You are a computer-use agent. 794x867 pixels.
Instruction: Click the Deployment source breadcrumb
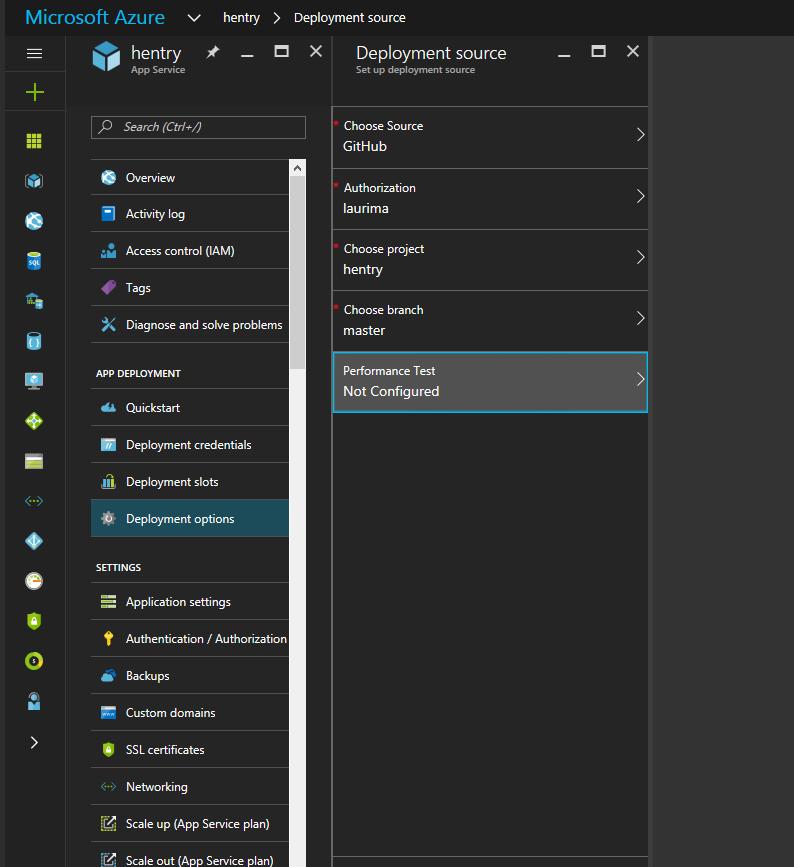(x=349, y=18)
